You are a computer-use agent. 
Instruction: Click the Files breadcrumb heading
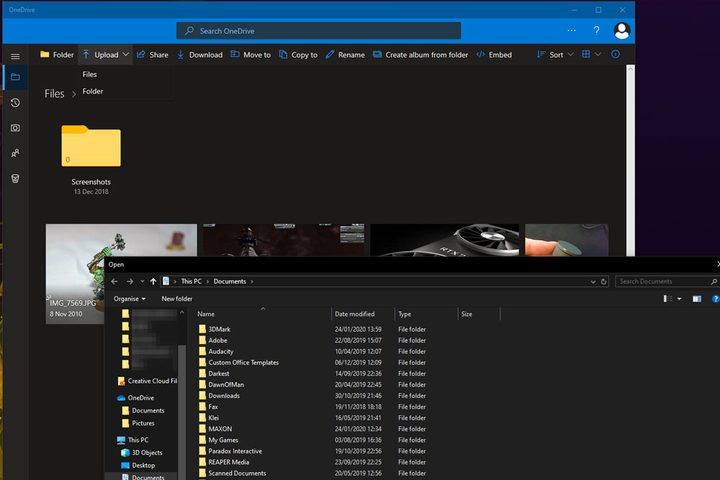point(54,94)
